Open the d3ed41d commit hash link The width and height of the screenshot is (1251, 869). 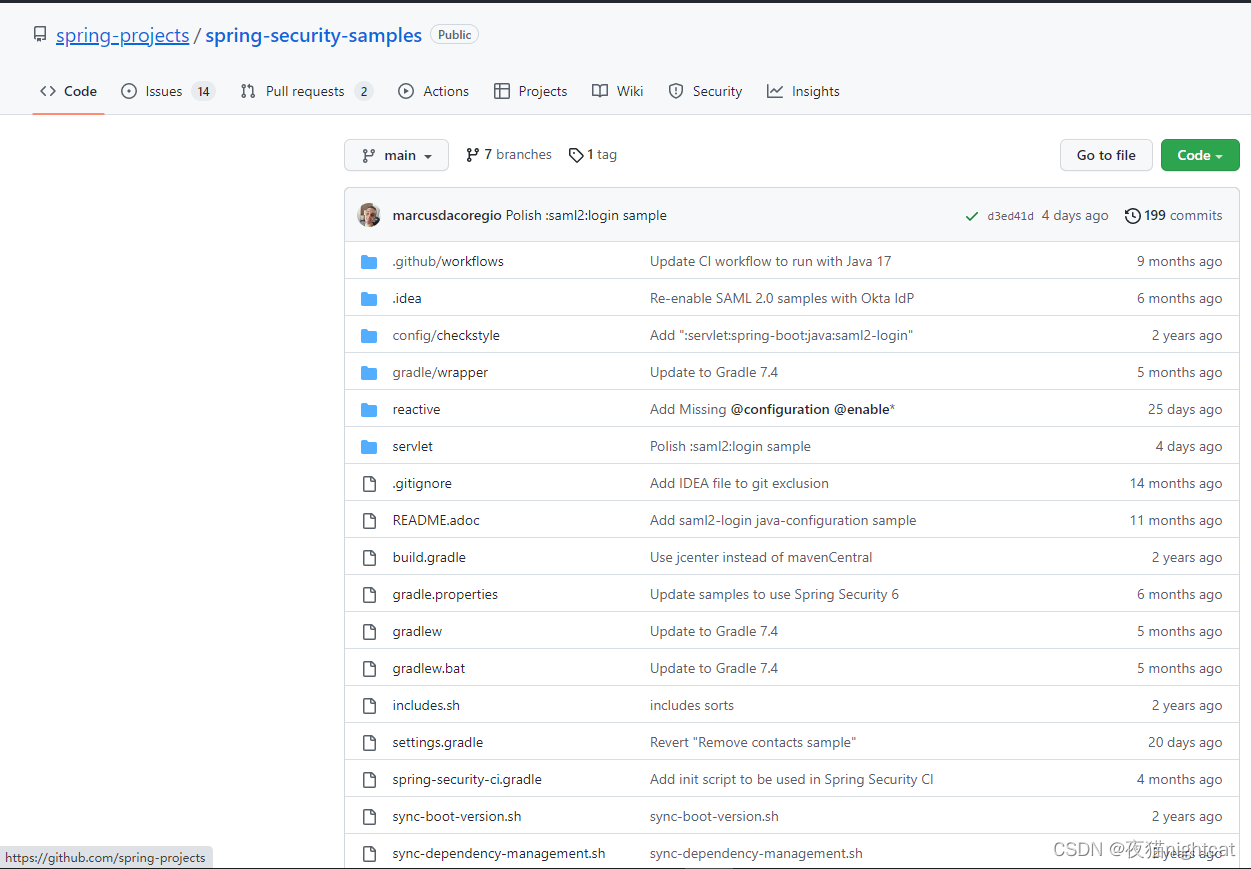pos(1010,216)
